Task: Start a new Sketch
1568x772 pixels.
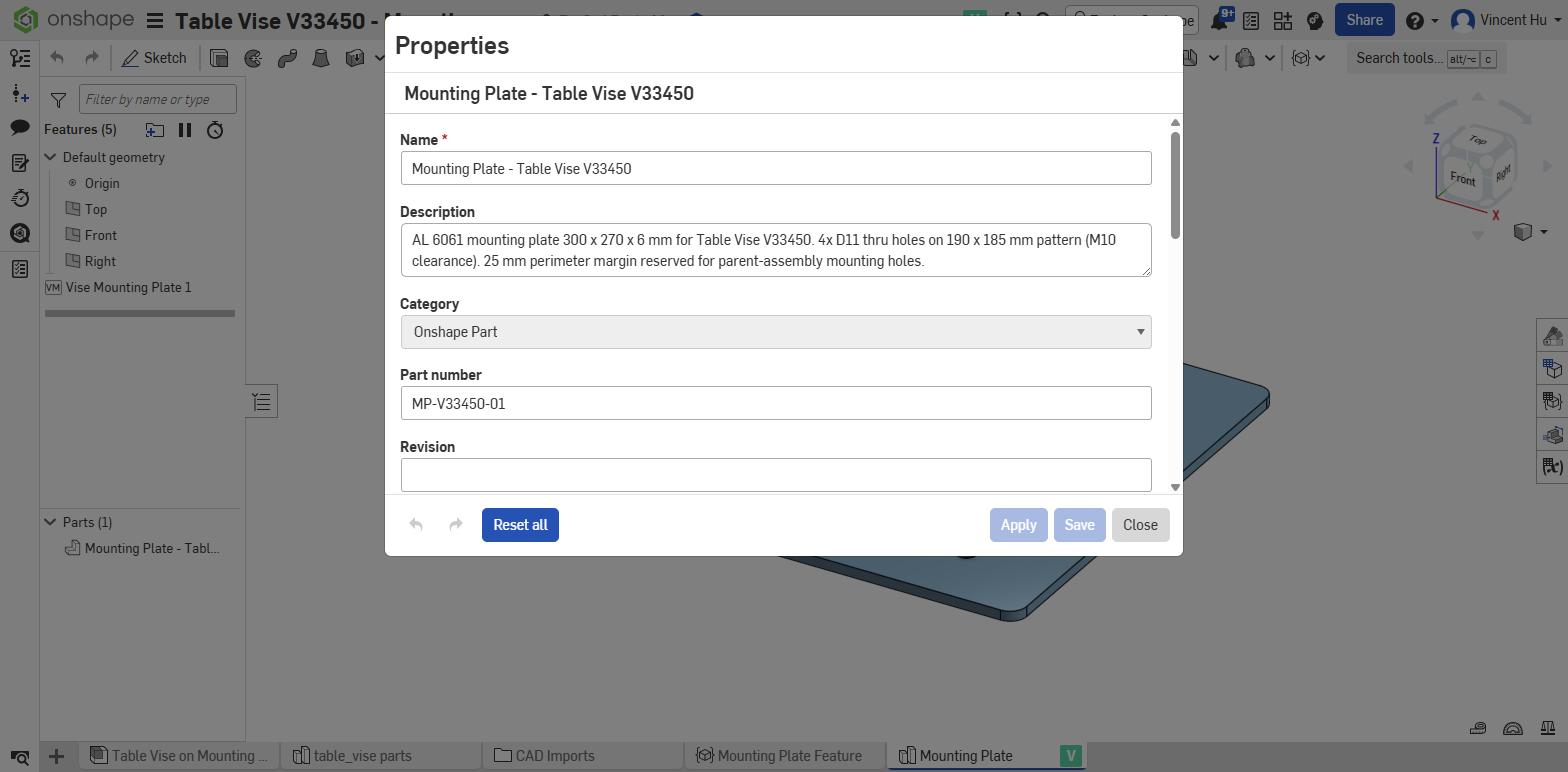Action: (154, 58)
